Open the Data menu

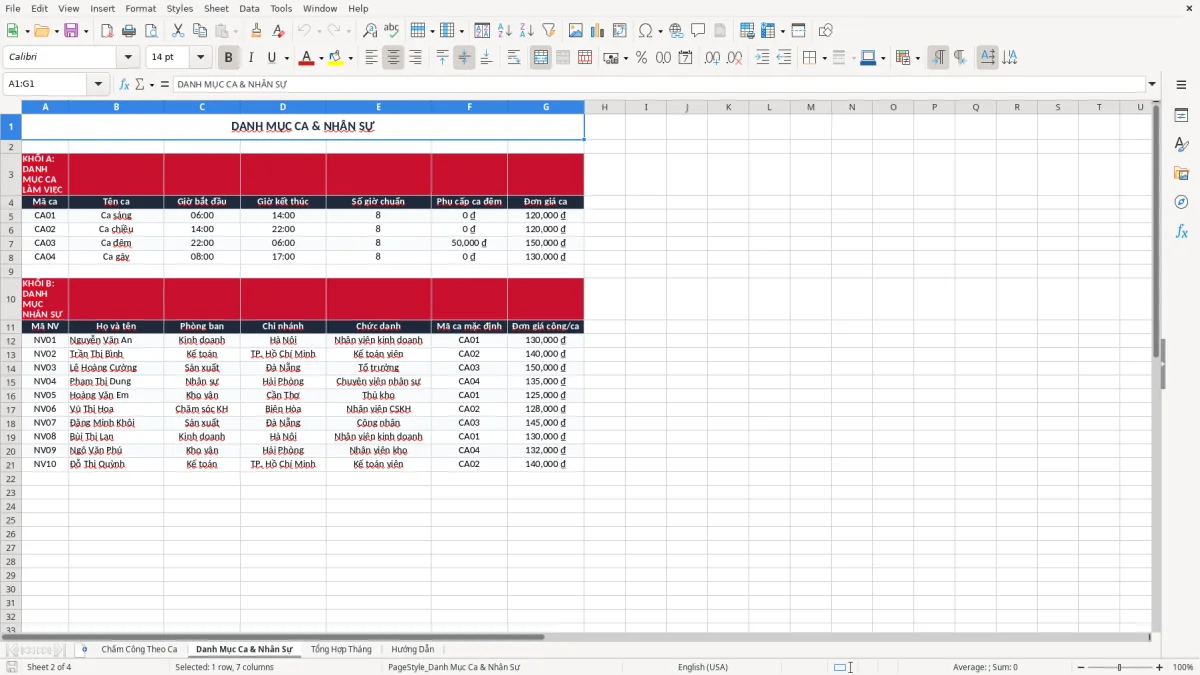click(x=249, y=8)
